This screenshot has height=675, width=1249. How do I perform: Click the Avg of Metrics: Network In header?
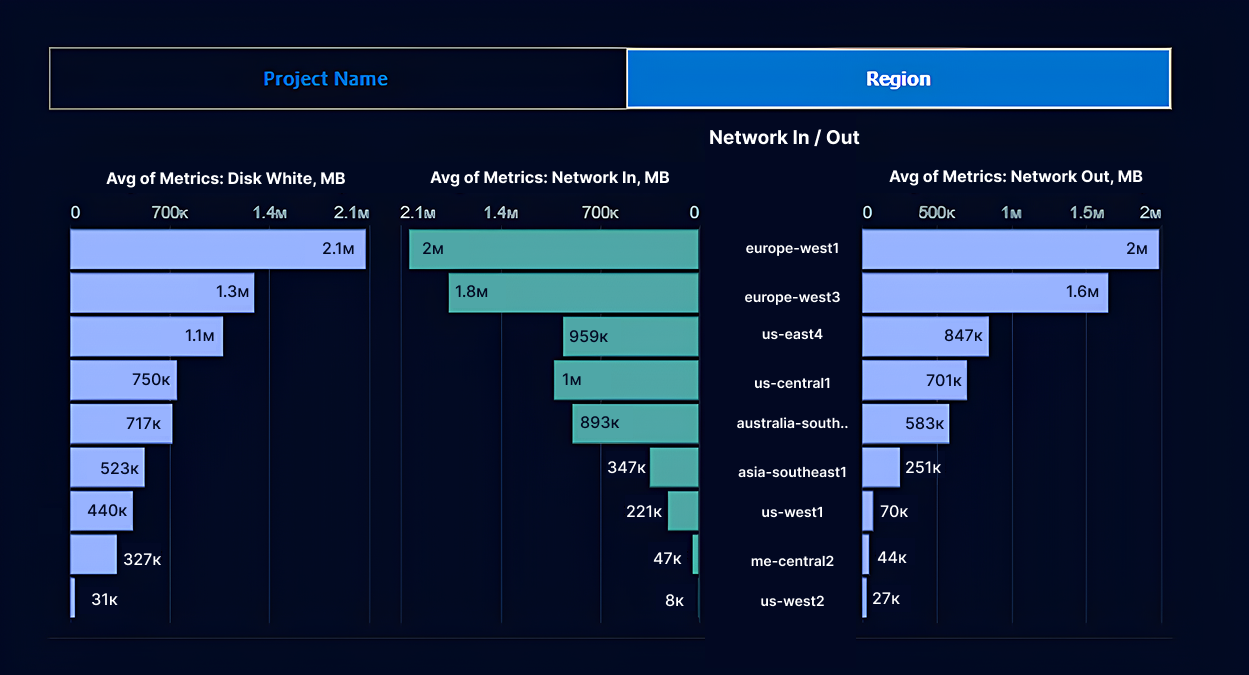coord(548,177)
